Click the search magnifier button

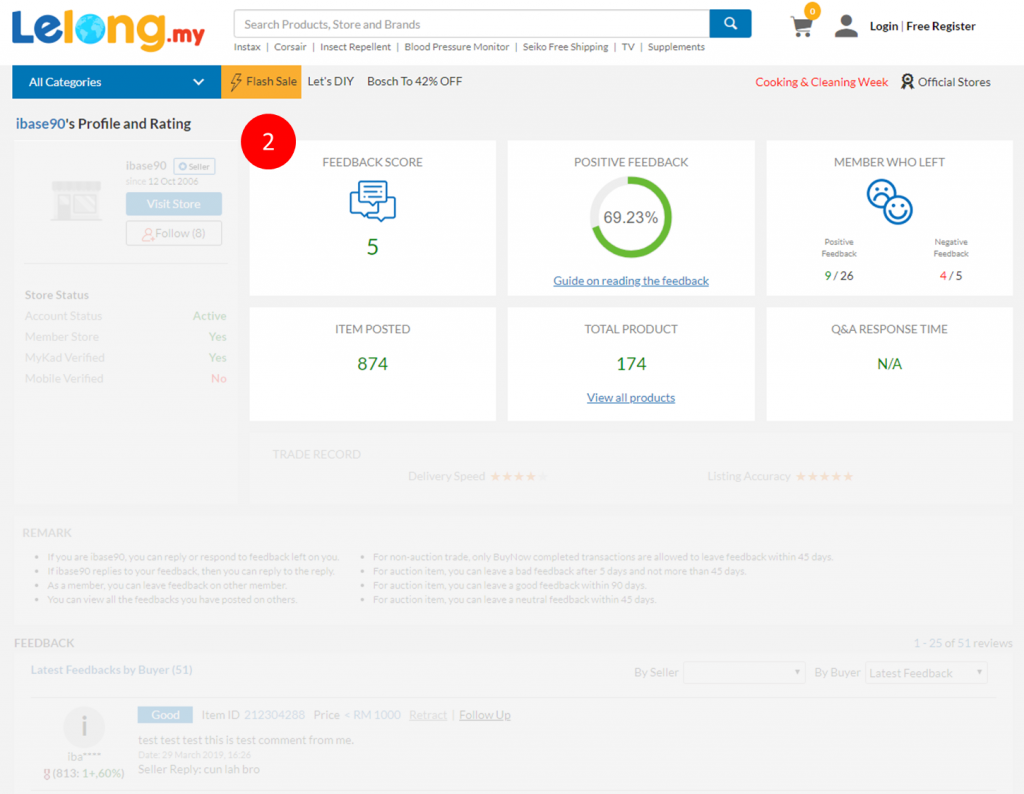(730, 24)
